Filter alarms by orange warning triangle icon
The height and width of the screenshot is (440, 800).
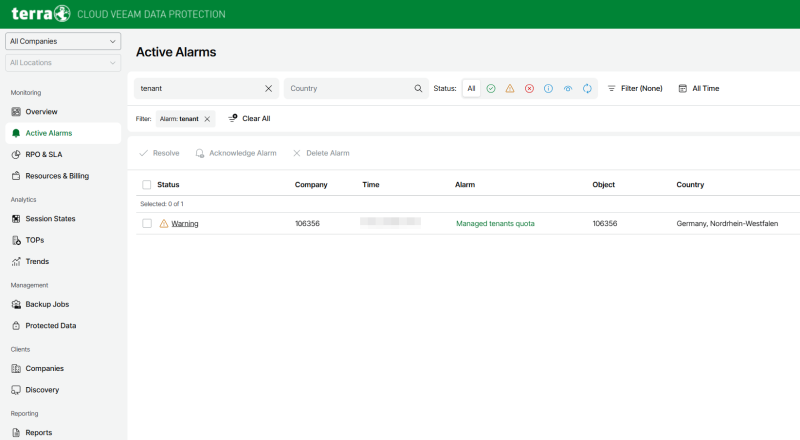click(510, 88)
